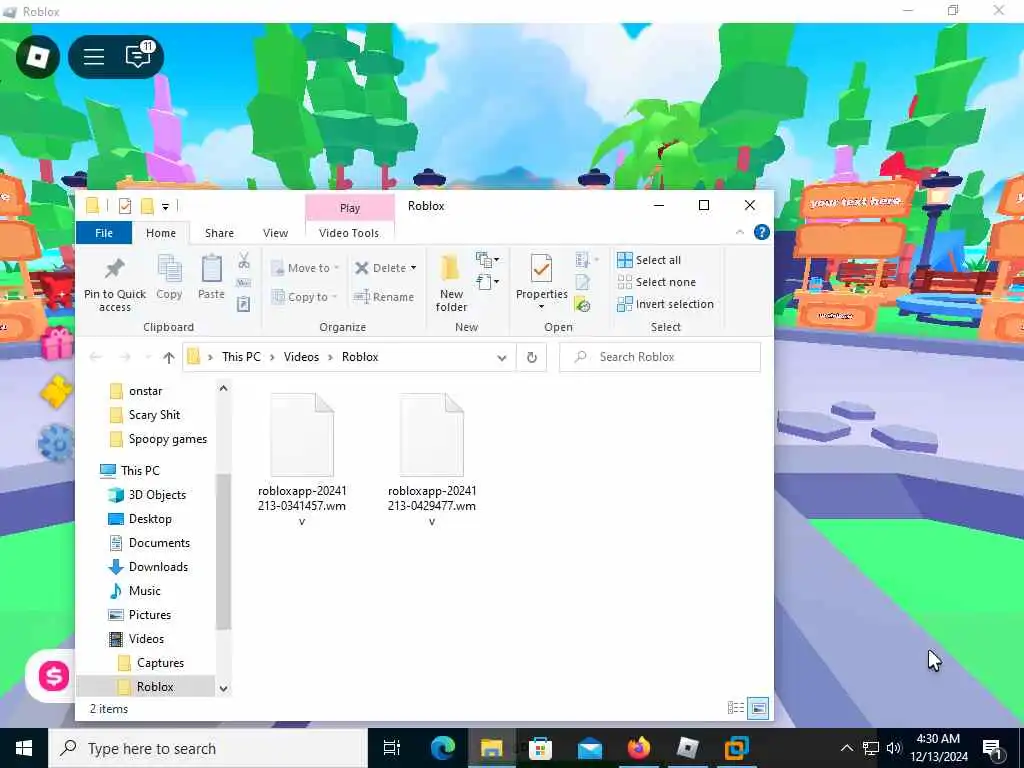
Task: Click Videos in breadcrumb path
Action: click(x=301, y=357)
